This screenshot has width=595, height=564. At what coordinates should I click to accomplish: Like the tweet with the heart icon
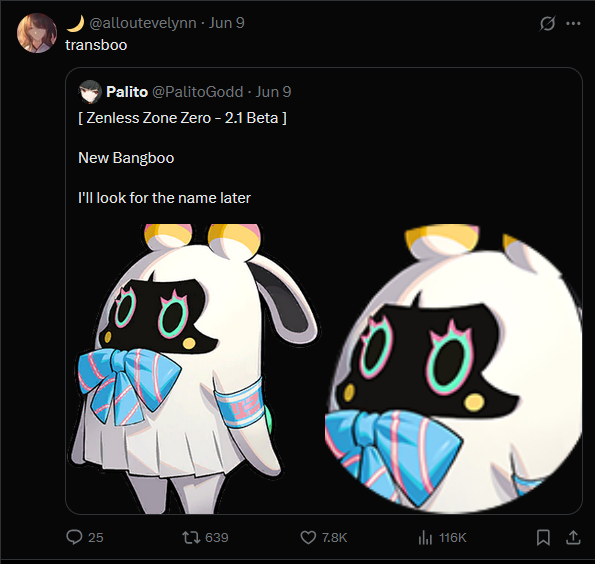[x=308, y=537]
